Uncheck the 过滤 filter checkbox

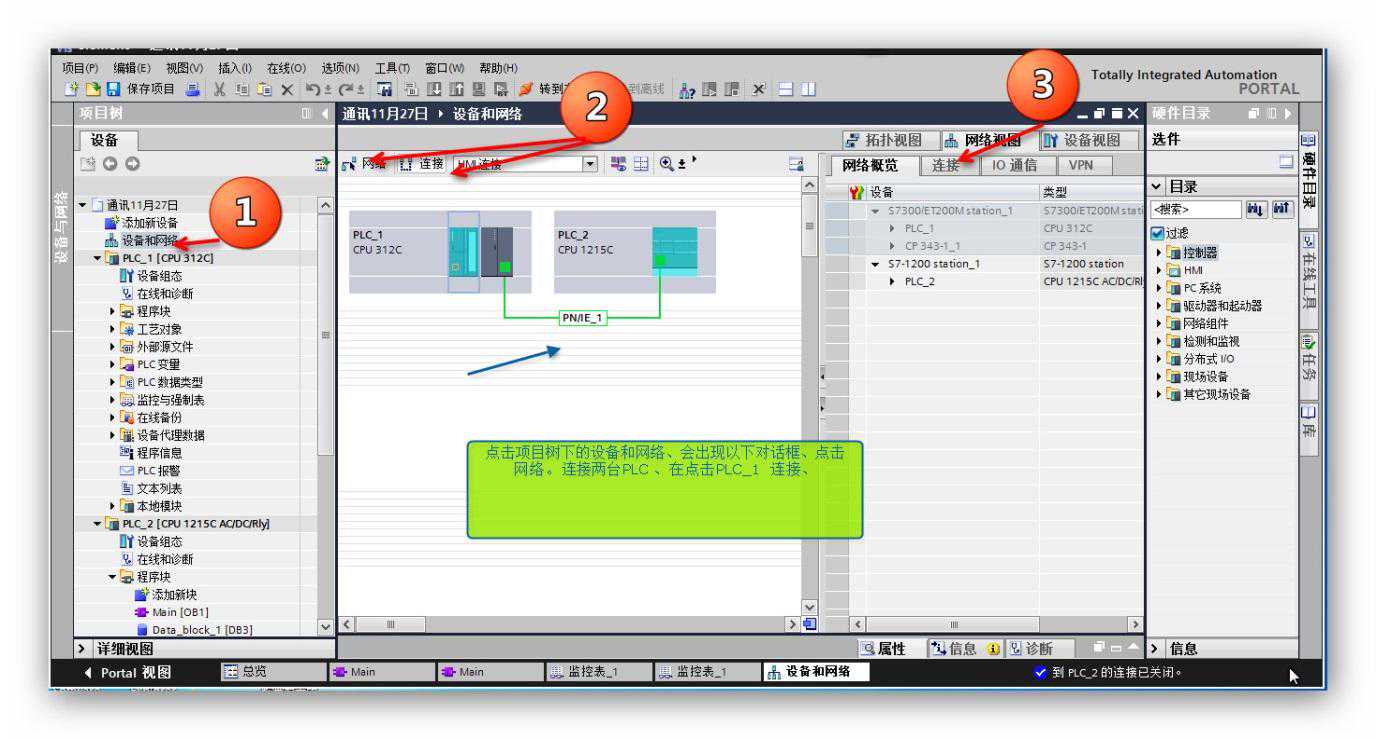[1158, 233]
